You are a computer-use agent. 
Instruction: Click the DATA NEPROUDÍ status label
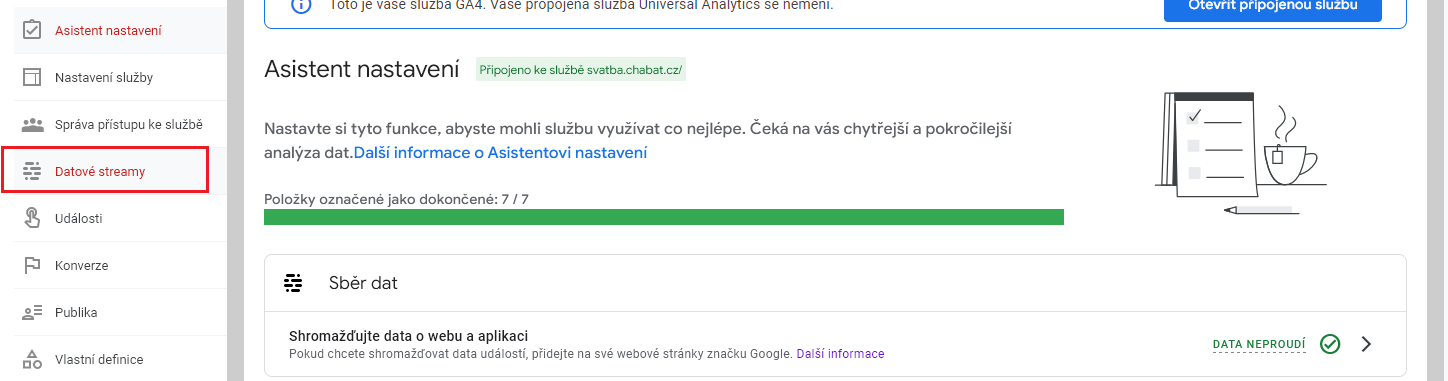pos(1259,344)
